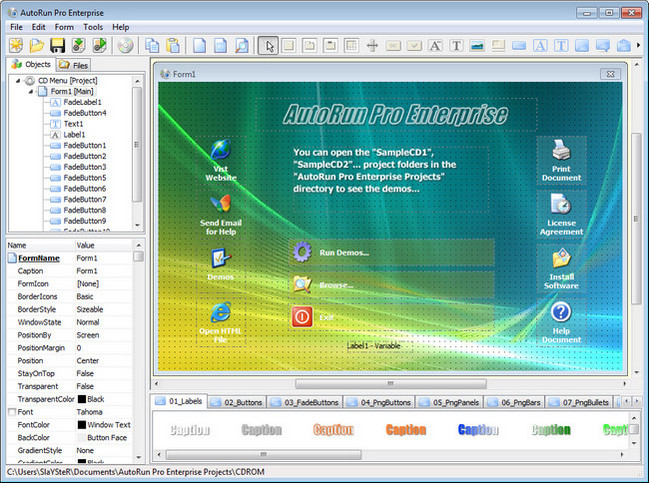Select the blue 'T' fade text tool
Image resolution: width=649 pixels, height=483 pixels.
tap(561, 46)
